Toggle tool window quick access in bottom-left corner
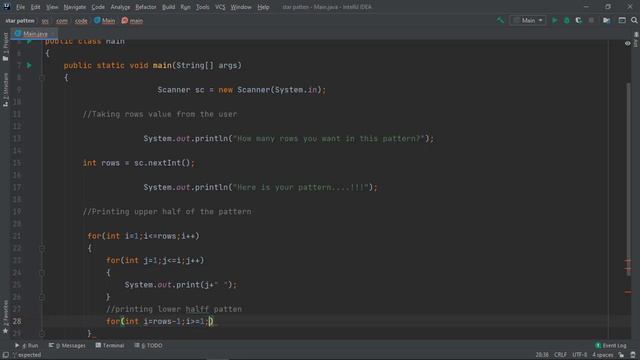Screen dimensions: 640x360 [5, 355]
